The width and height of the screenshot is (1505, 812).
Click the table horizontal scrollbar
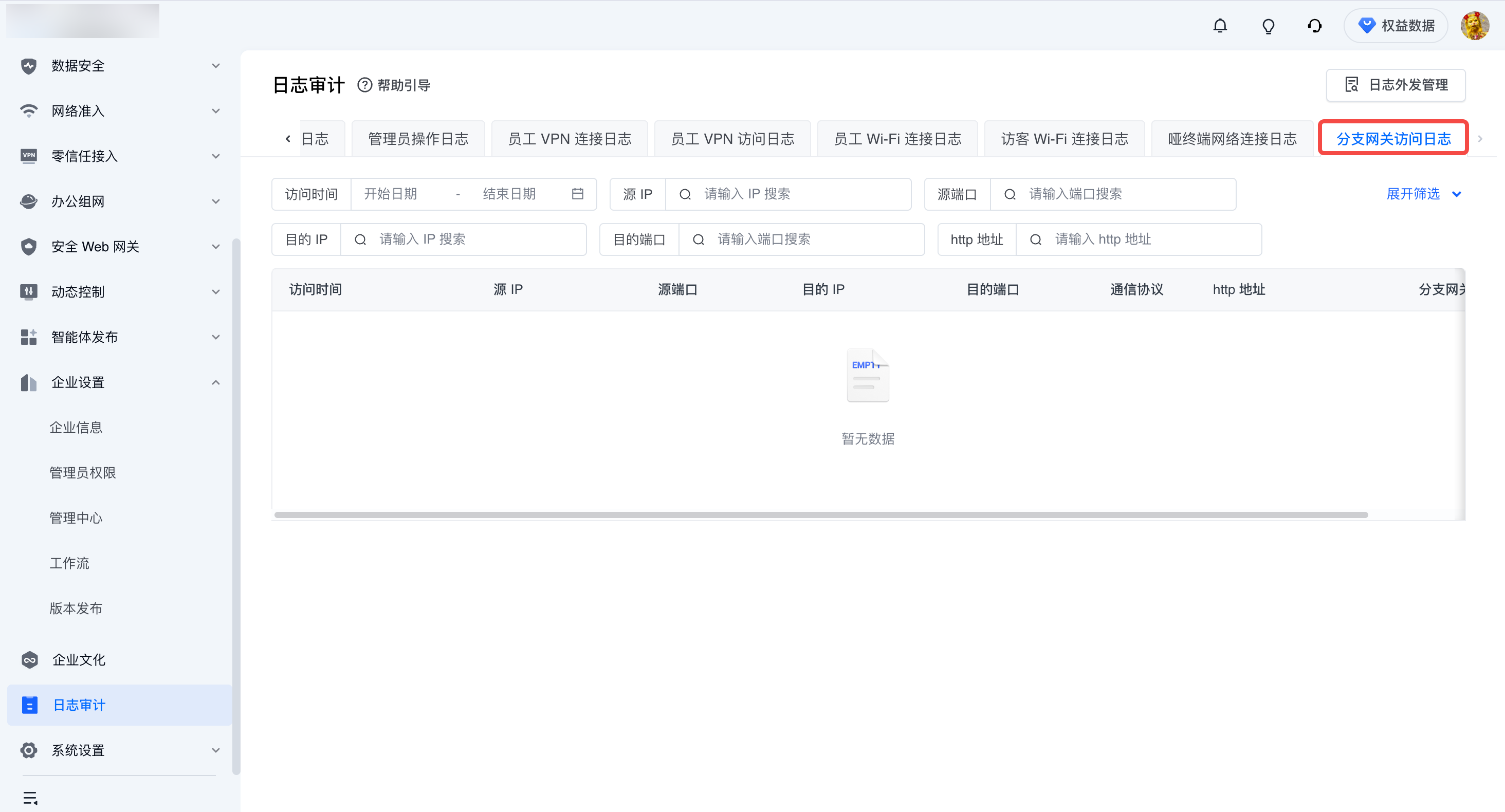(821, 514)
